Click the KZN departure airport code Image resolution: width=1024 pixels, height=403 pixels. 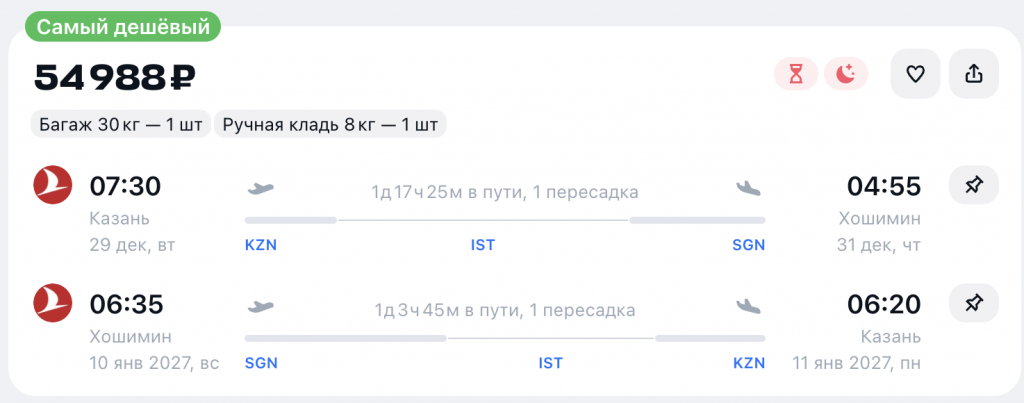point(261,245)
